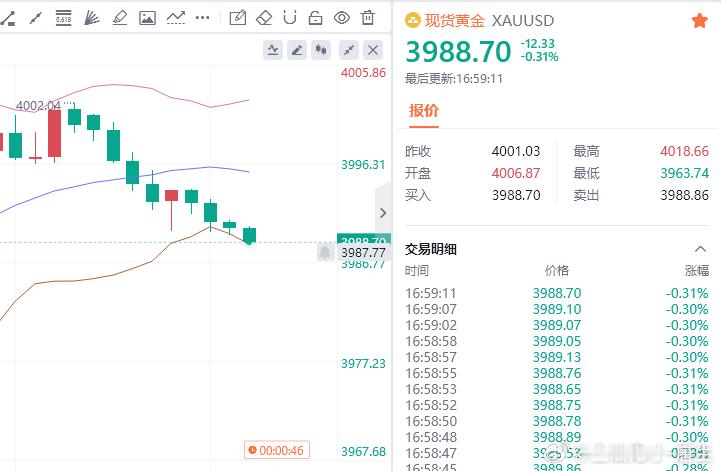Select the fan lines drawing tool
The height and width of the screenshot is (471, 721).
[92, 18]
